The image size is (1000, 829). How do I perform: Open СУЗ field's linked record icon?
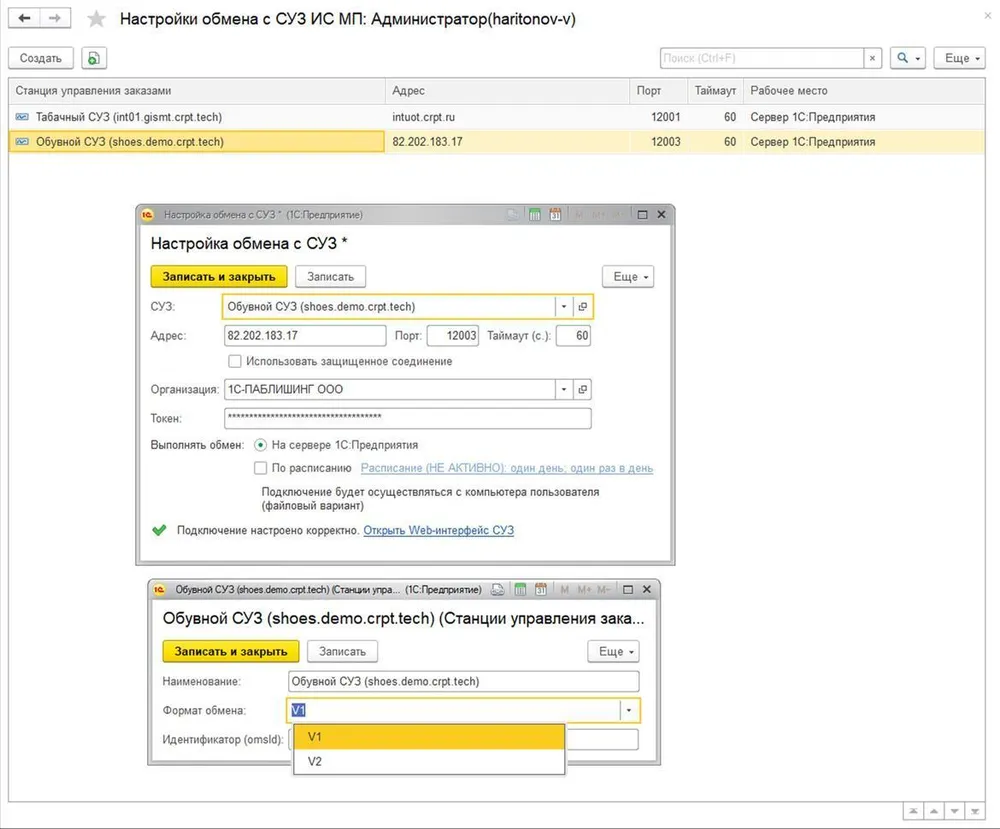click(582, 307)
